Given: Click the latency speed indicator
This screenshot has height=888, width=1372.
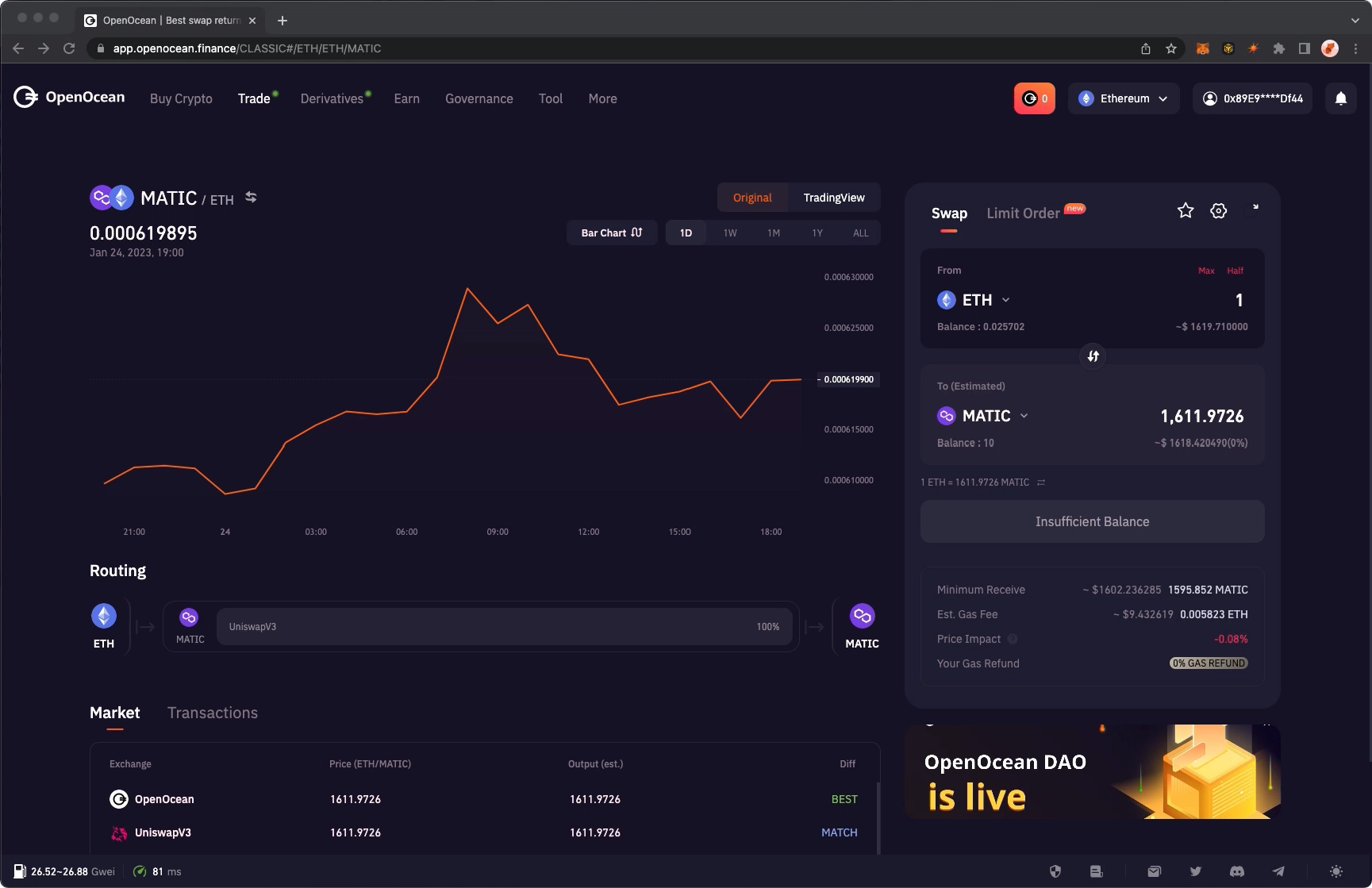Looking at the screenshot, I should (x=157, y=871).
